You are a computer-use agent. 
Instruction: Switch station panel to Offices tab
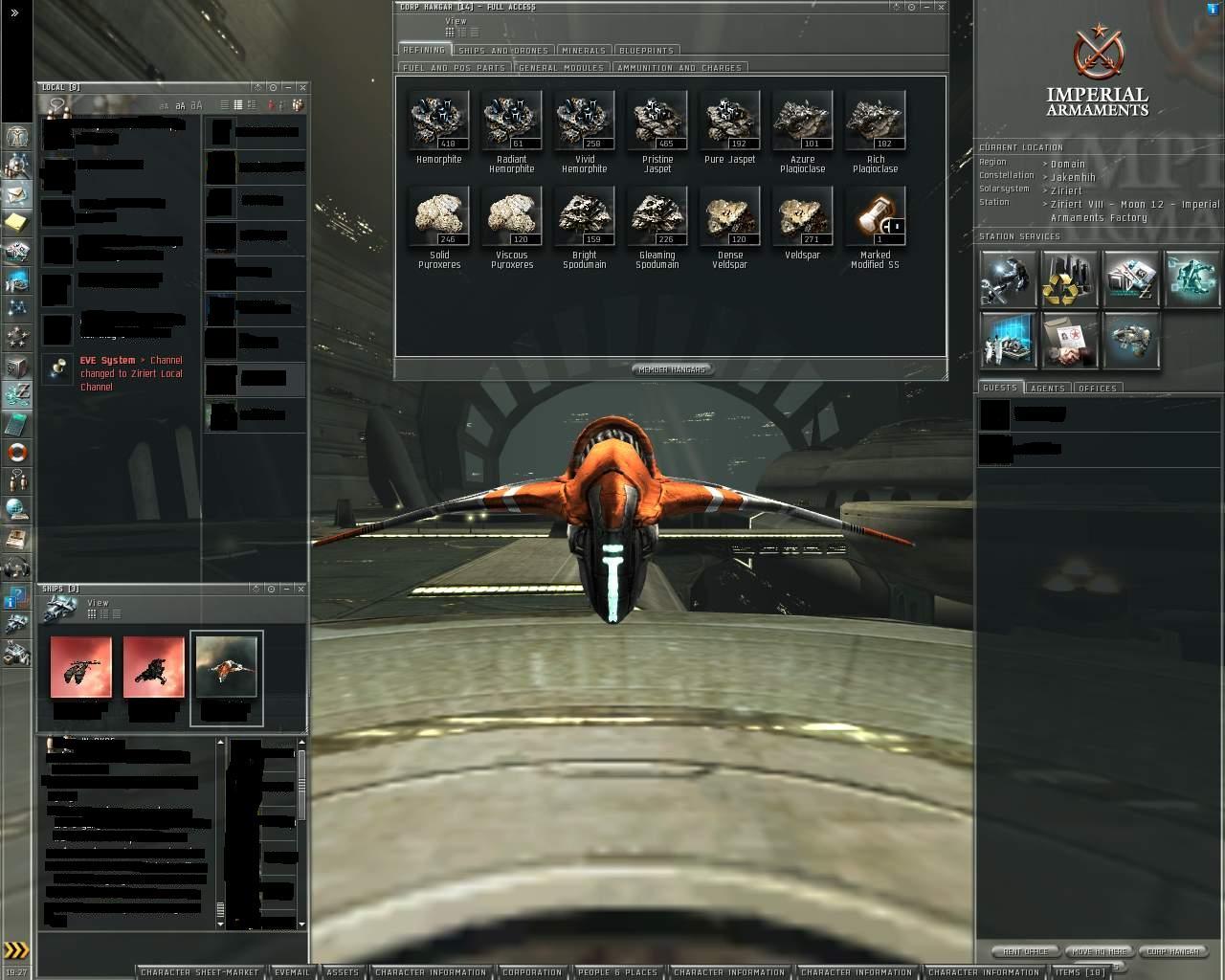1097,389
